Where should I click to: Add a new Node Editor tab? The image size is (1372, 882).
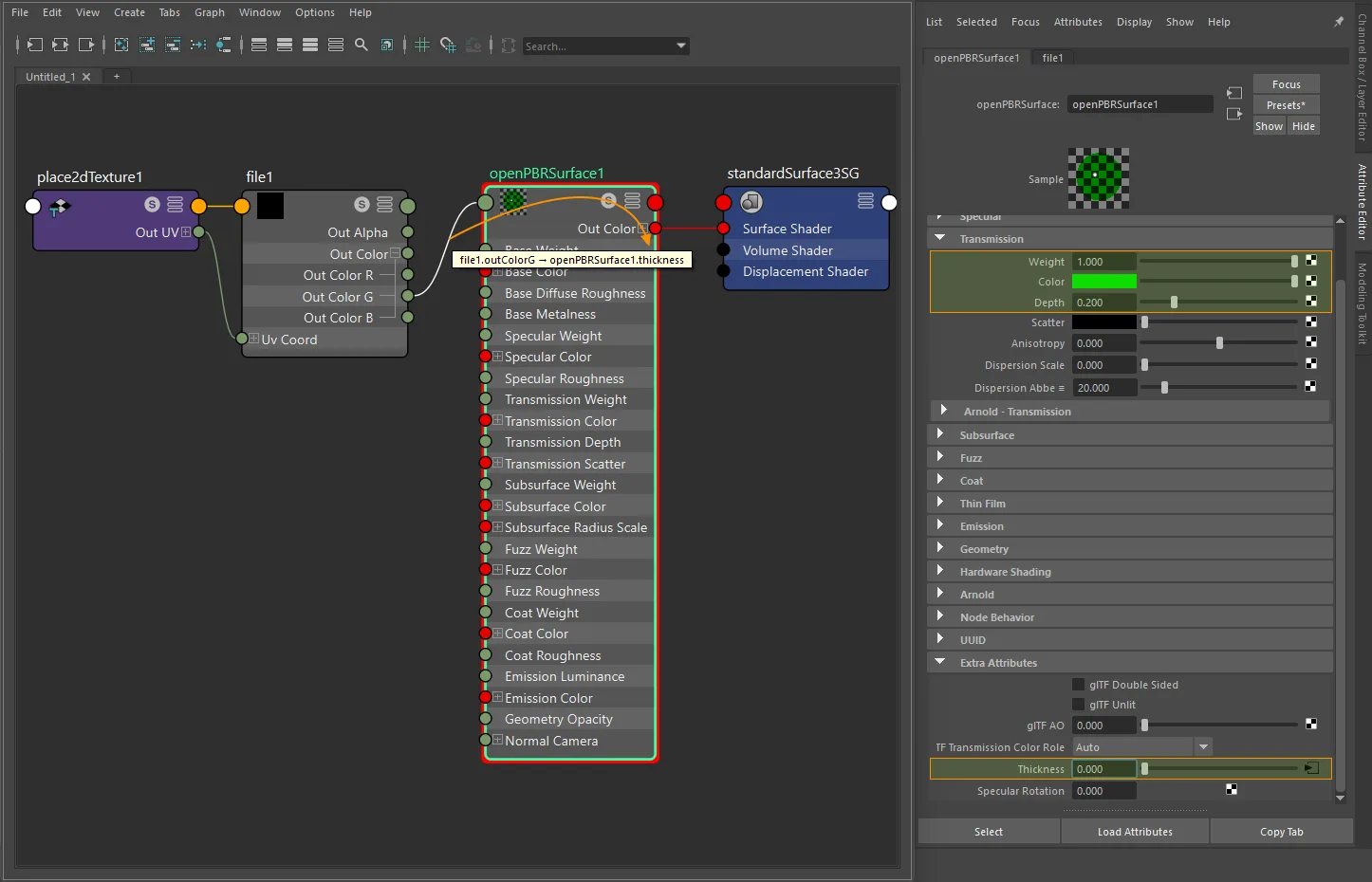[117, 76]
